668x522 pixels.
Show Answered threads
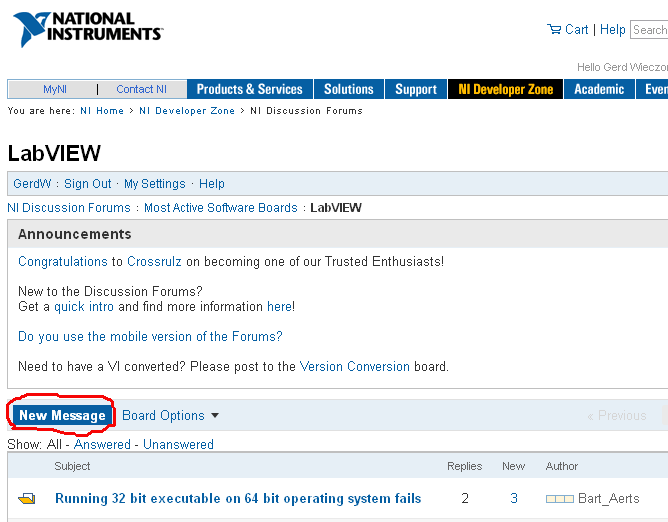click(x=102, y=444)
